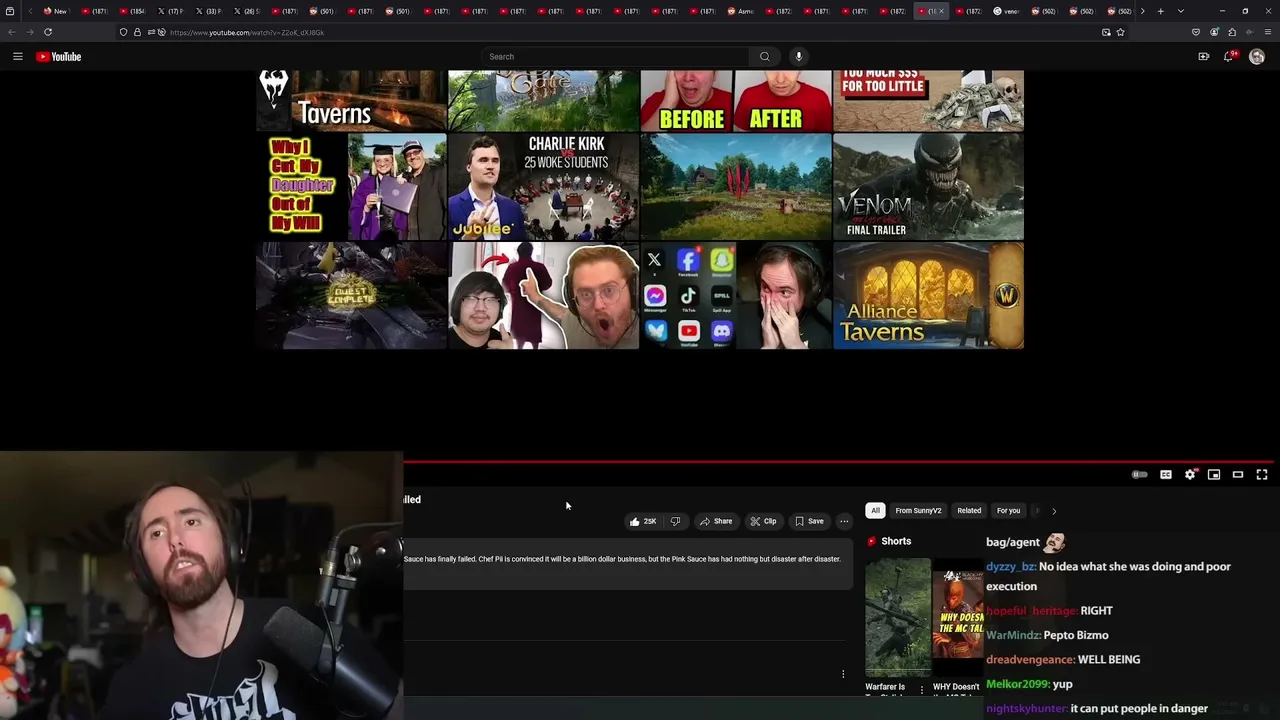
Task: Open more actions ellipsis beside Save
Action: [x=844, y=521]
